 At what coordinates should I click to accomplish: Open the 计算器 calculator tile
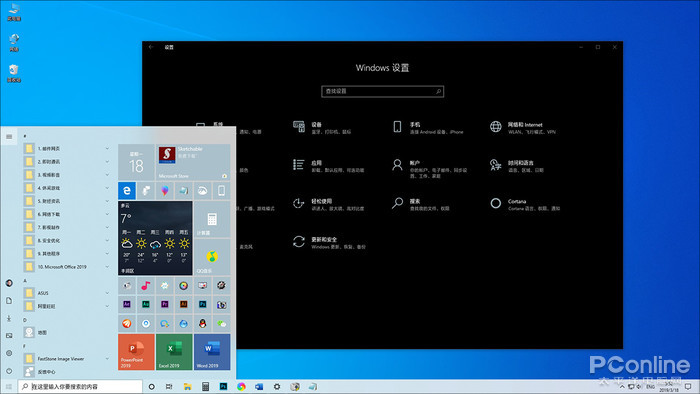(212, 219)
